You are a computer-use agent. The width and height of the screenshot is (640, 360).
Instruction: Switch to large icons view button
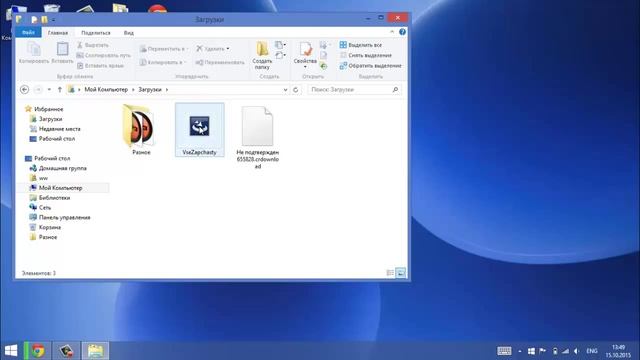[401, 273]
